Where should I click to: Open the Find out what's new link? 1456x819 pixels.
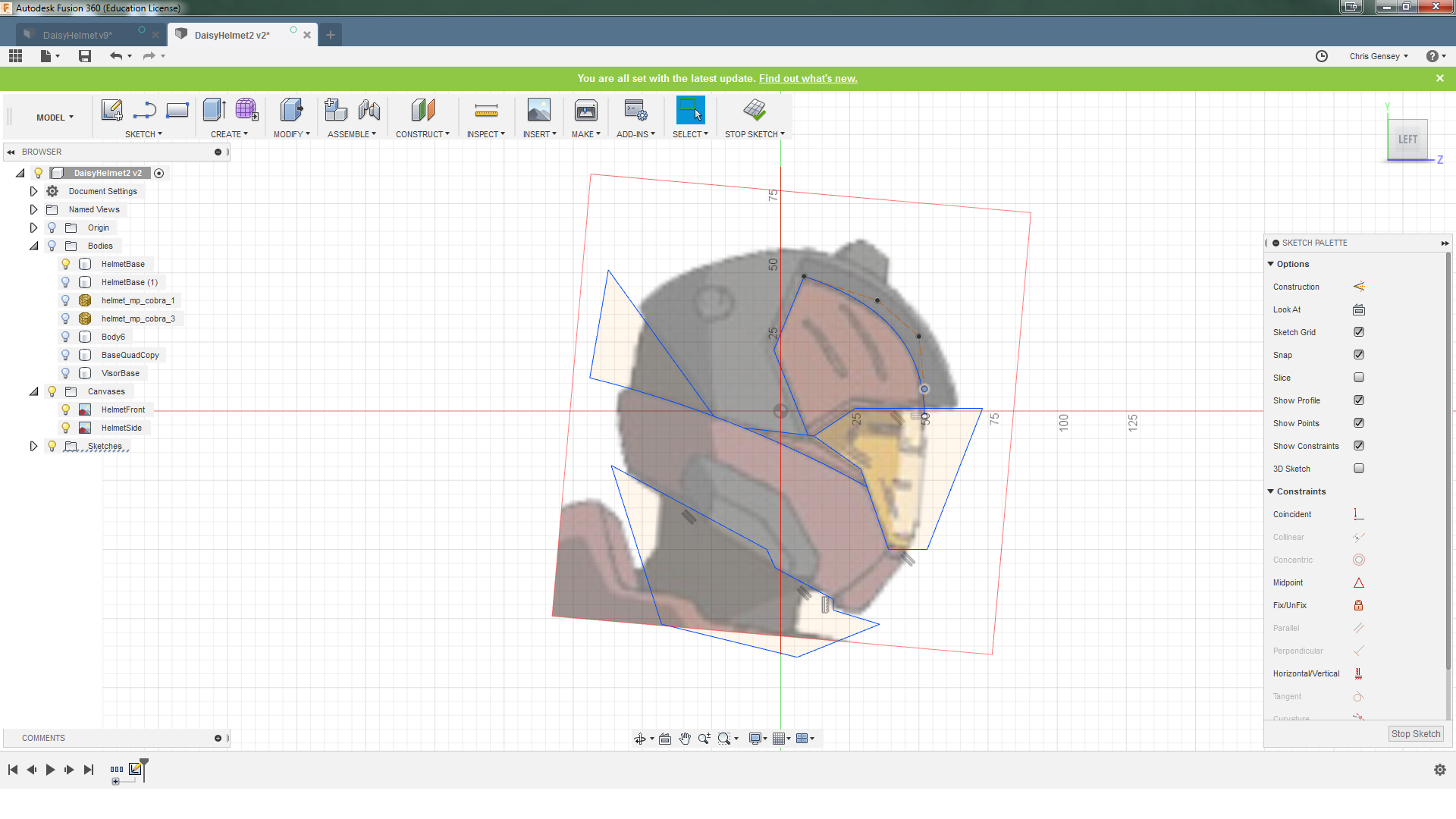coord(808,78)
